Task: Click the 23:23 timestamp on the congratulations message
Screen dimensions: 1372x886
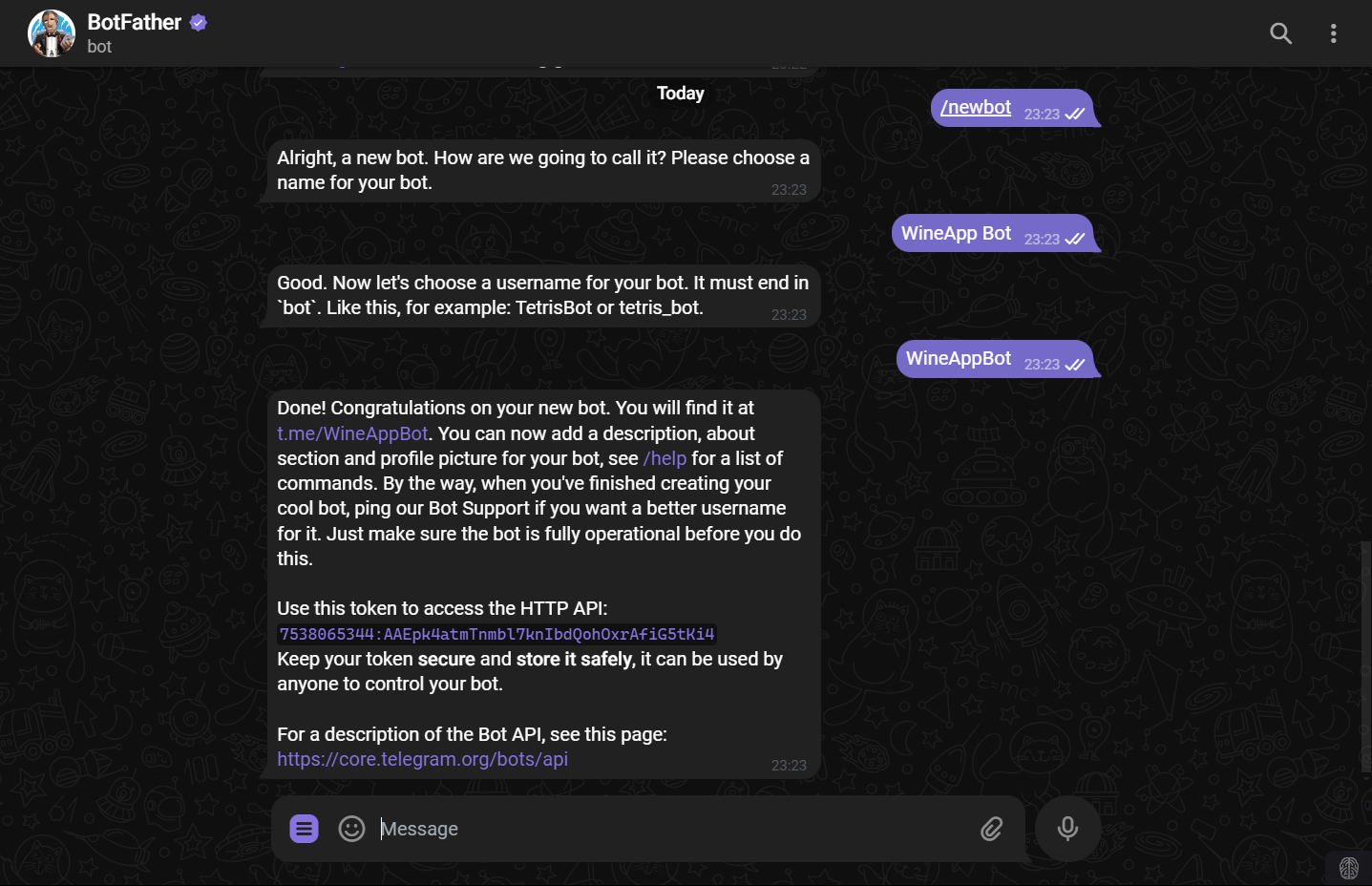Action: pyautogui.click(x=789, y=765)
